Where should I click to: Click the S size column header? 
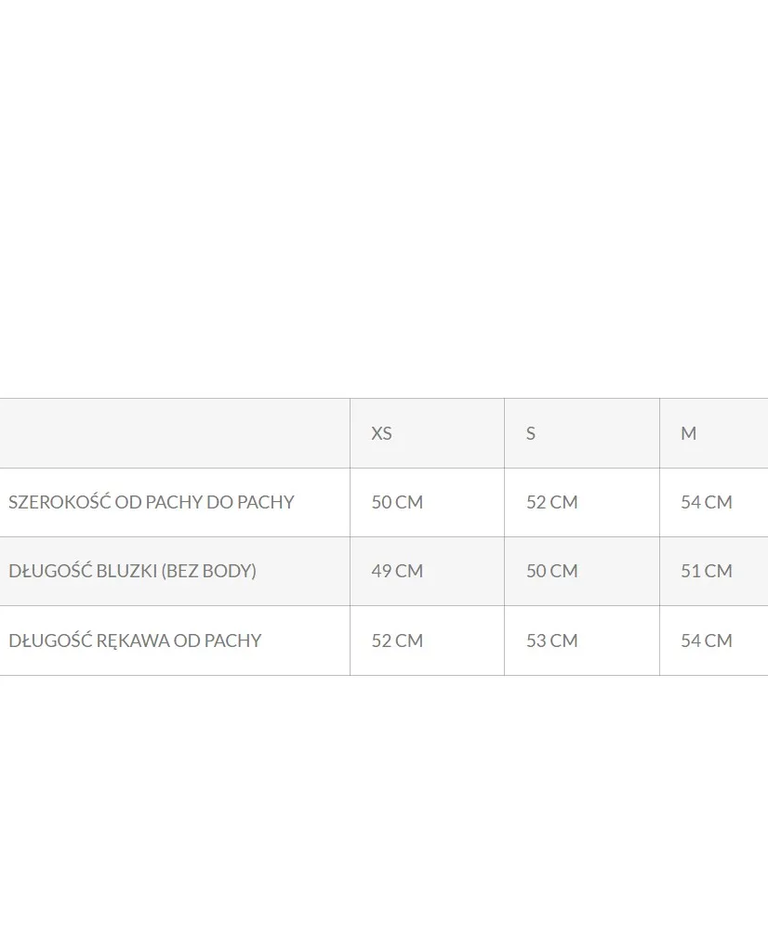pyautogui.click(x=531, y=433)
